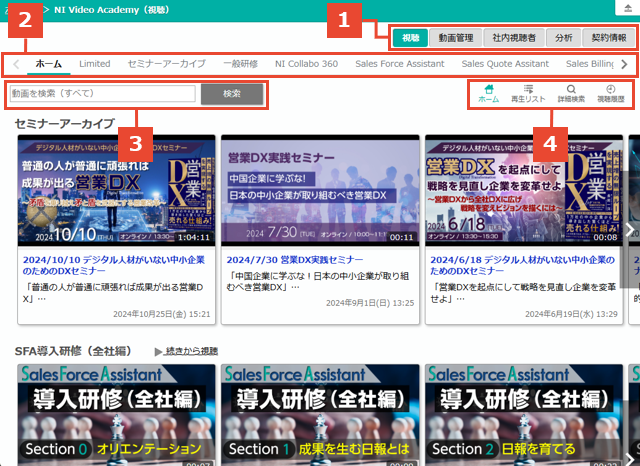Select the ホーム category tab

coord(49,64)
